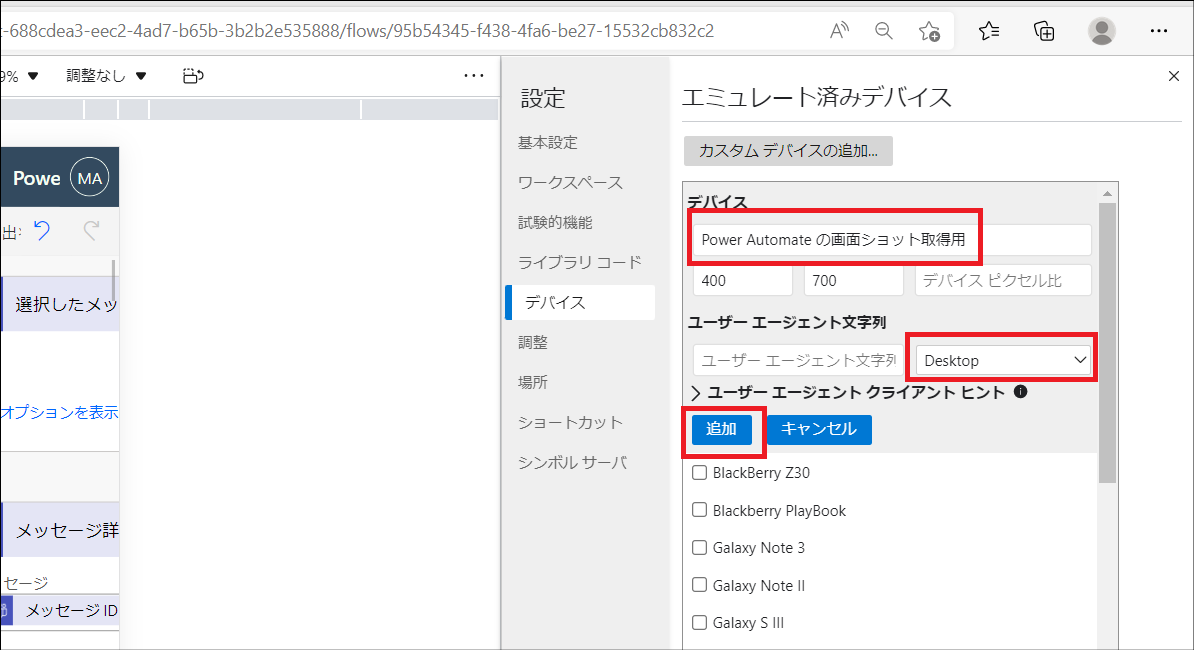Open the Collections icon
The image size is (1194, 650).
pyautogui.click(x=1044, y=31)
